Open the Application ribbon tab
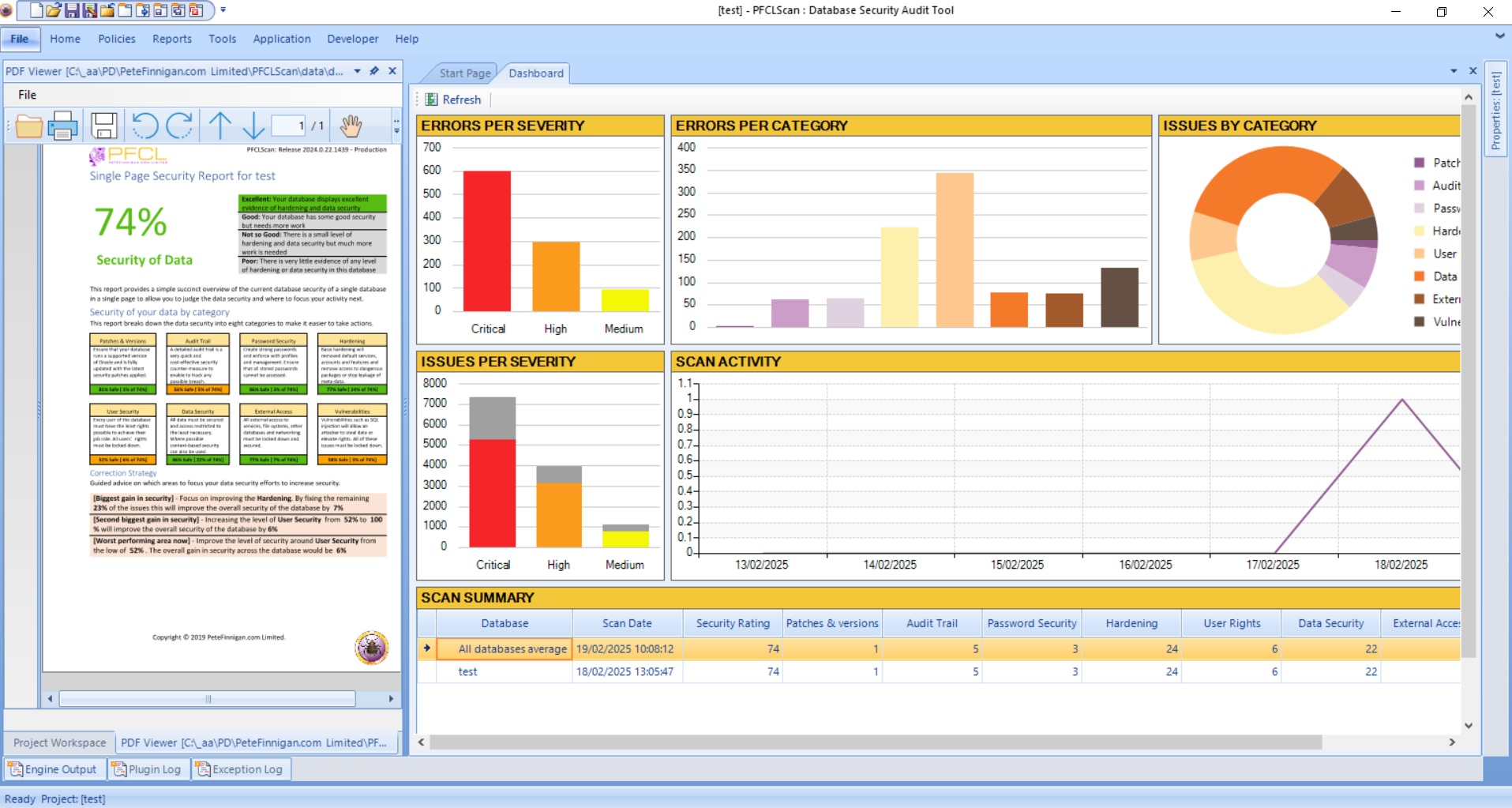Screen dimensions: 1512x808 (282, 39)
